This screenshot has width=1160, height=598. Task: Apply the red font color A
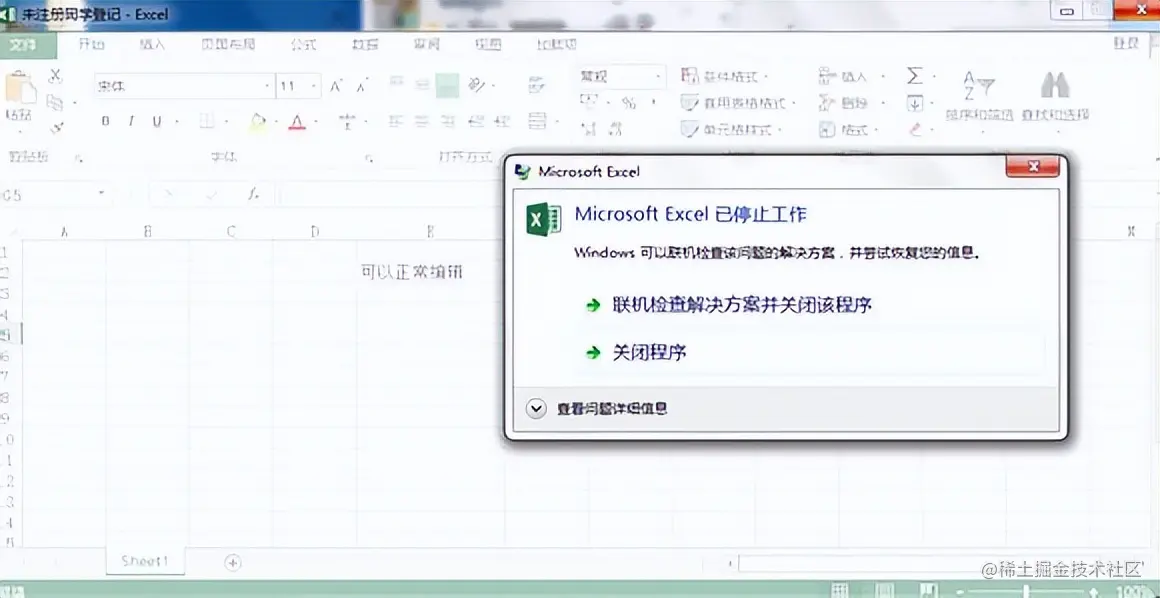coord(297,121)
